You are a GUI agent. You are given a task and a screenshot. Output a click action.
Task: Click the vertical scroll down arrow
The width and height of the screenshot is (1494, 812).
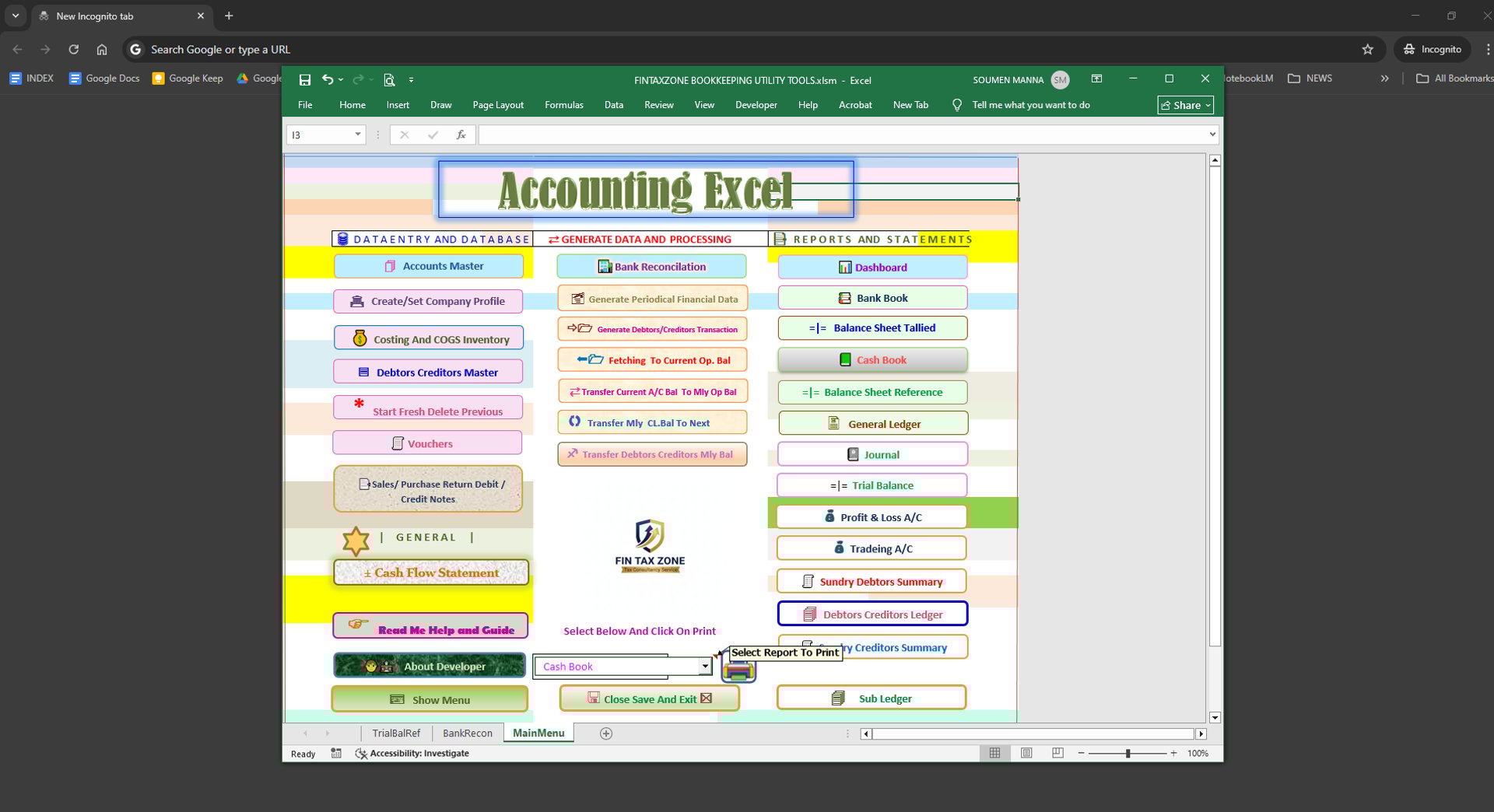(x=1215, y=718)
